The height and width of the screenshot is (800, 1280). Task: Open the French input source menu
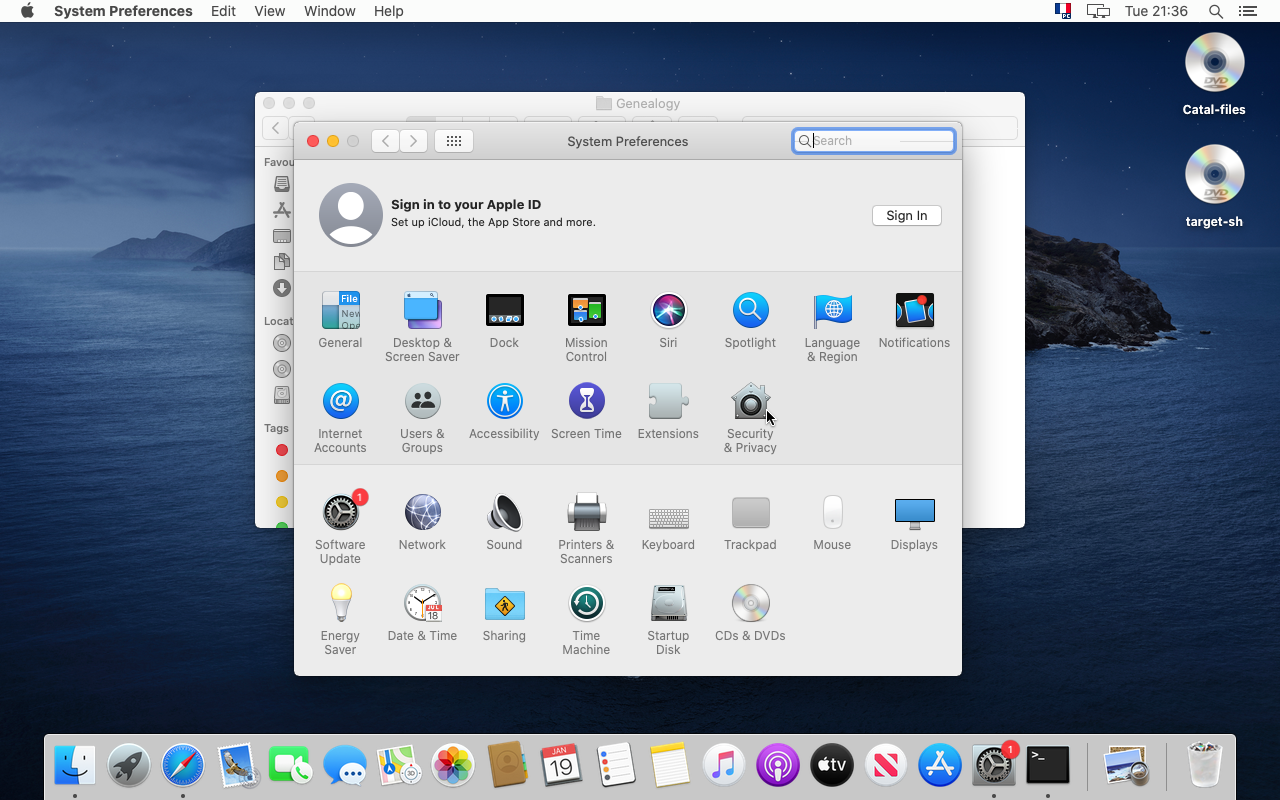point(1063,11)
